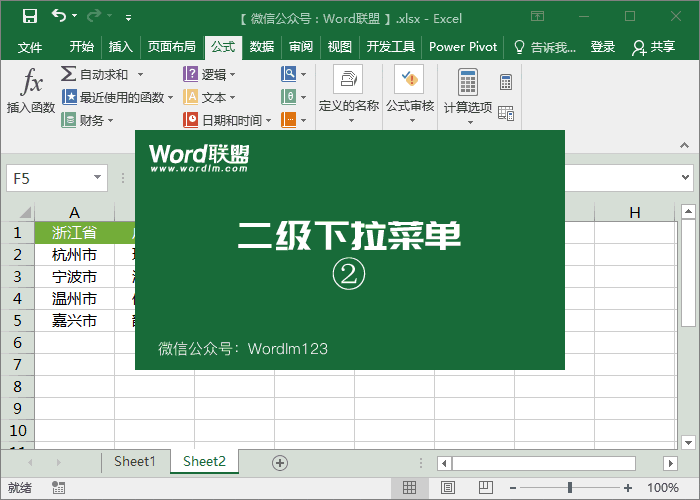
Task: Save the workbook with the floppy disk icon
Action: (x=30, y=16)
